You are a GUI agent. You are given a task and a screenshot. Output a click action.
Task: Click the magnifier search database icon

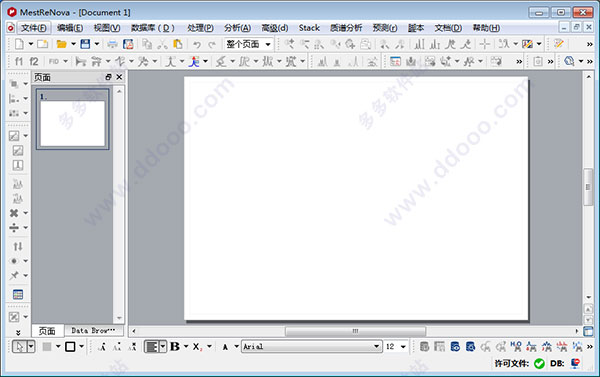pyautogui.click(x=569, y=61)
